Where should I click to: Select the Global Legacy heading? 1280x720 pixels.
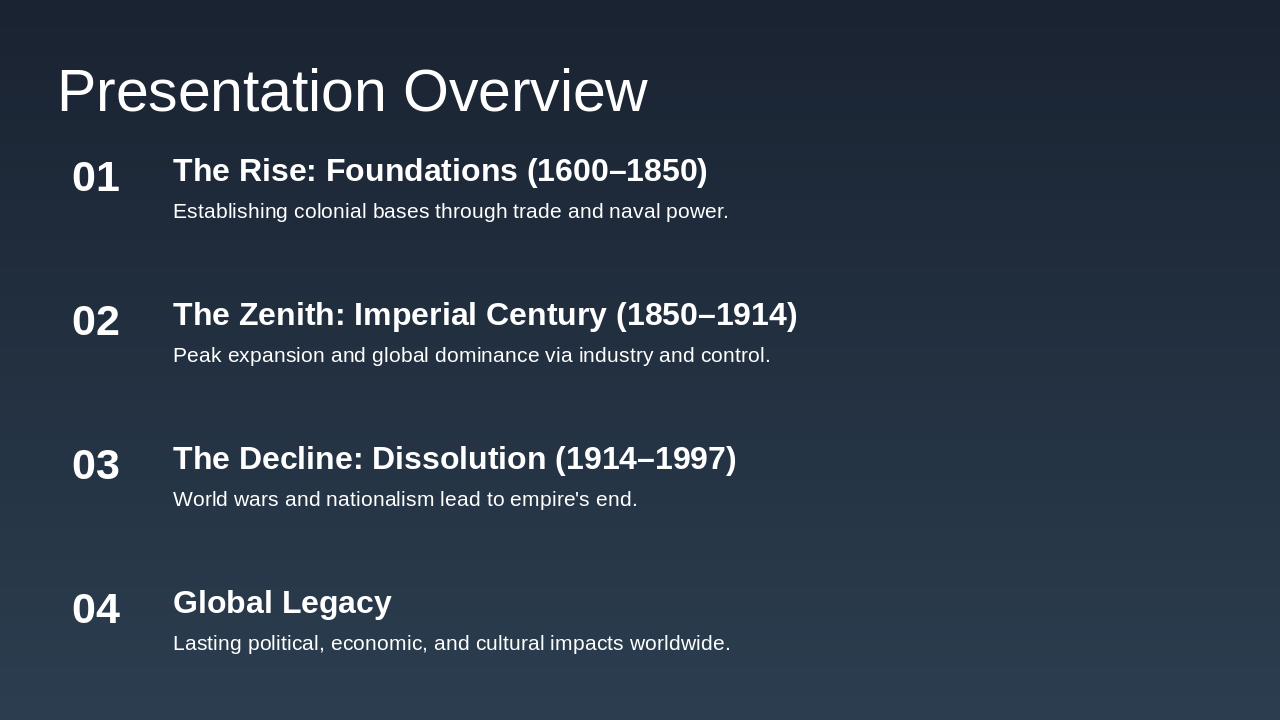click(282, 603)
